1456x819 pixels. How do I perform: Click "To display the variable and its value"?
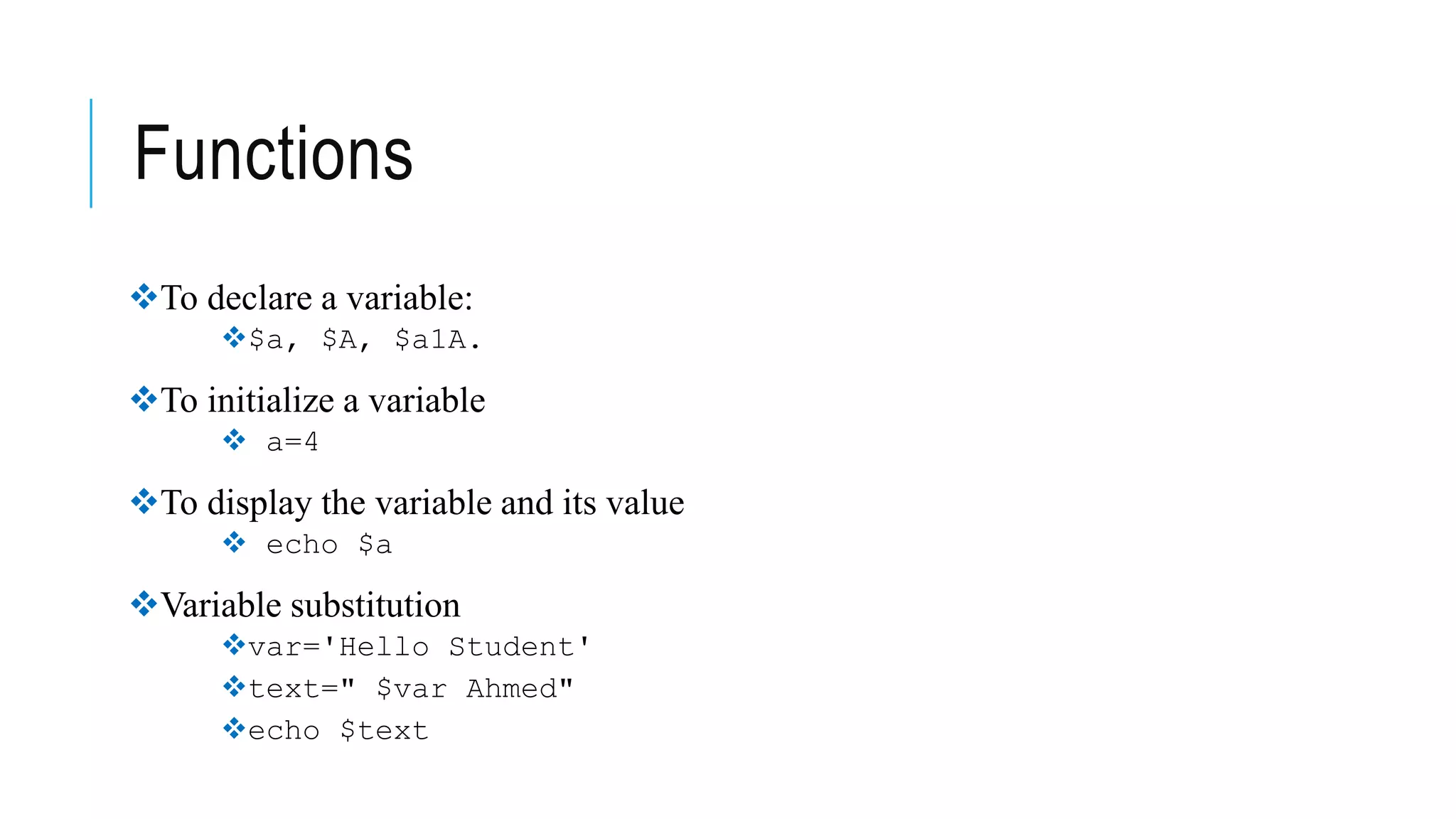pos(422,503)
